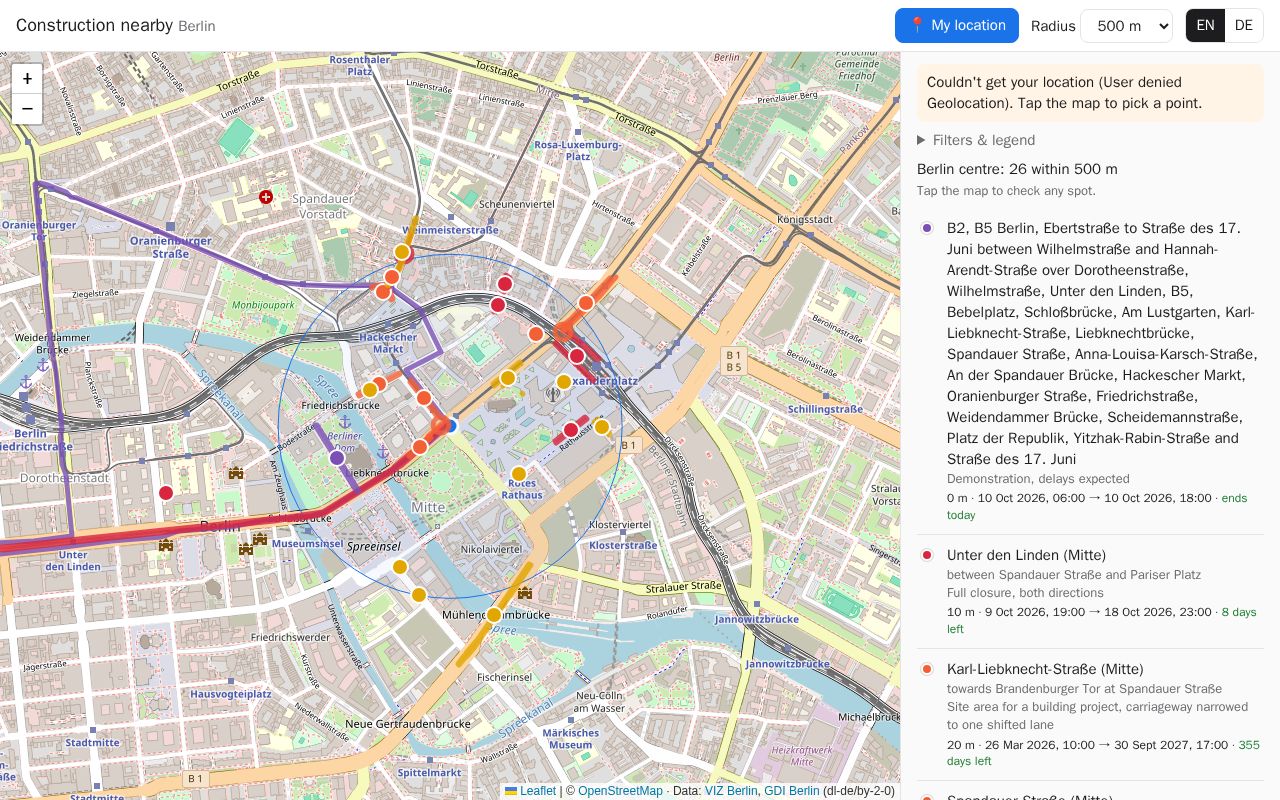Select the yellow marker by Friedrichsbrücke
The image size is (1280, 800).
[x=370, y=390]
